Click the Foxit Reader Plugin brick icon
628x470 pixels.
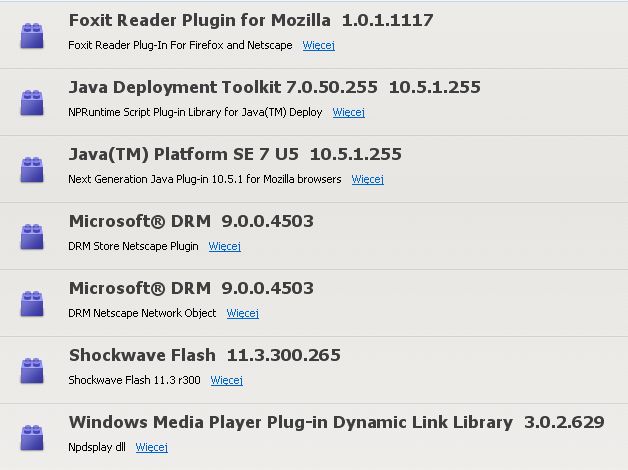(32, 36)
